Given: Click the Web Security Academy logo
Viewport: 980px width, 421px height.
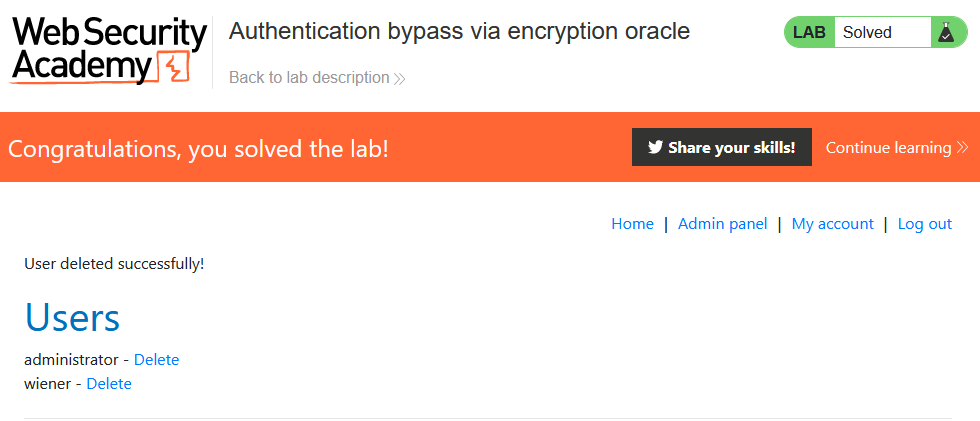Looking at the screenshot, I should [108, 50].
